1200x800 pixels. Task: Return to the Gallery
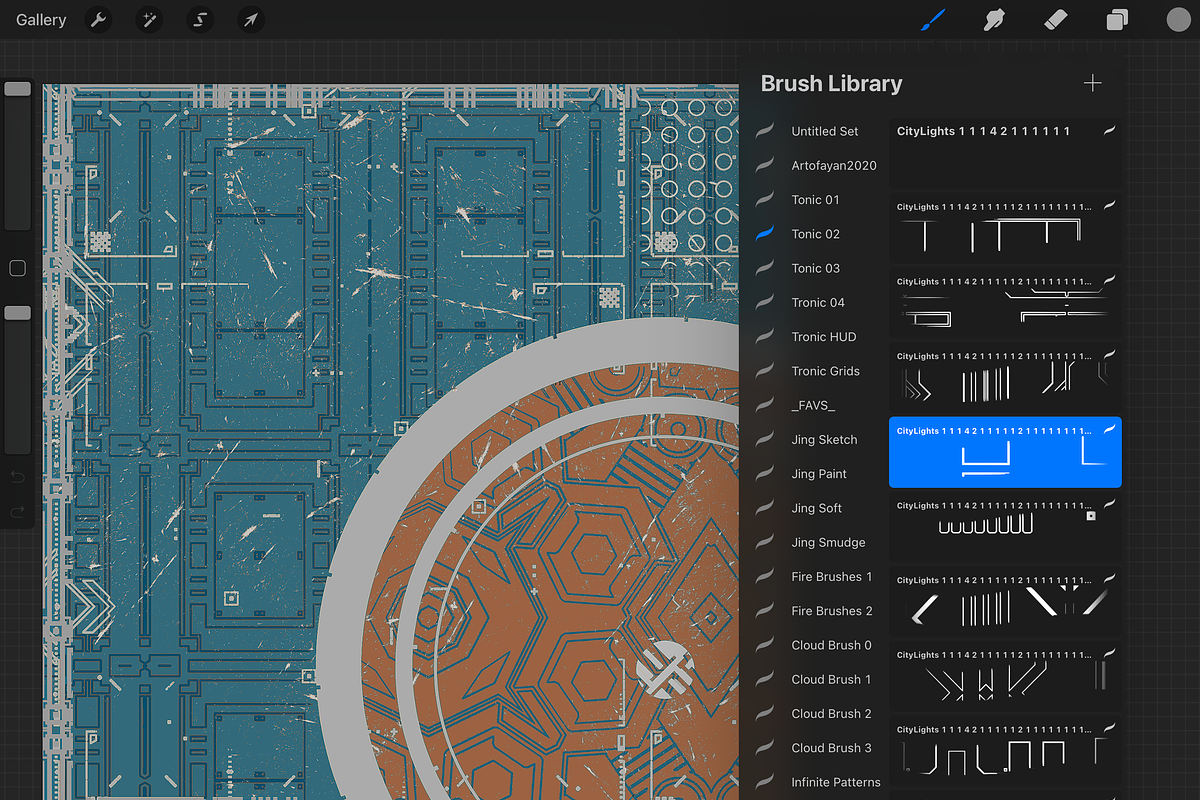click(x=41, y=20)
